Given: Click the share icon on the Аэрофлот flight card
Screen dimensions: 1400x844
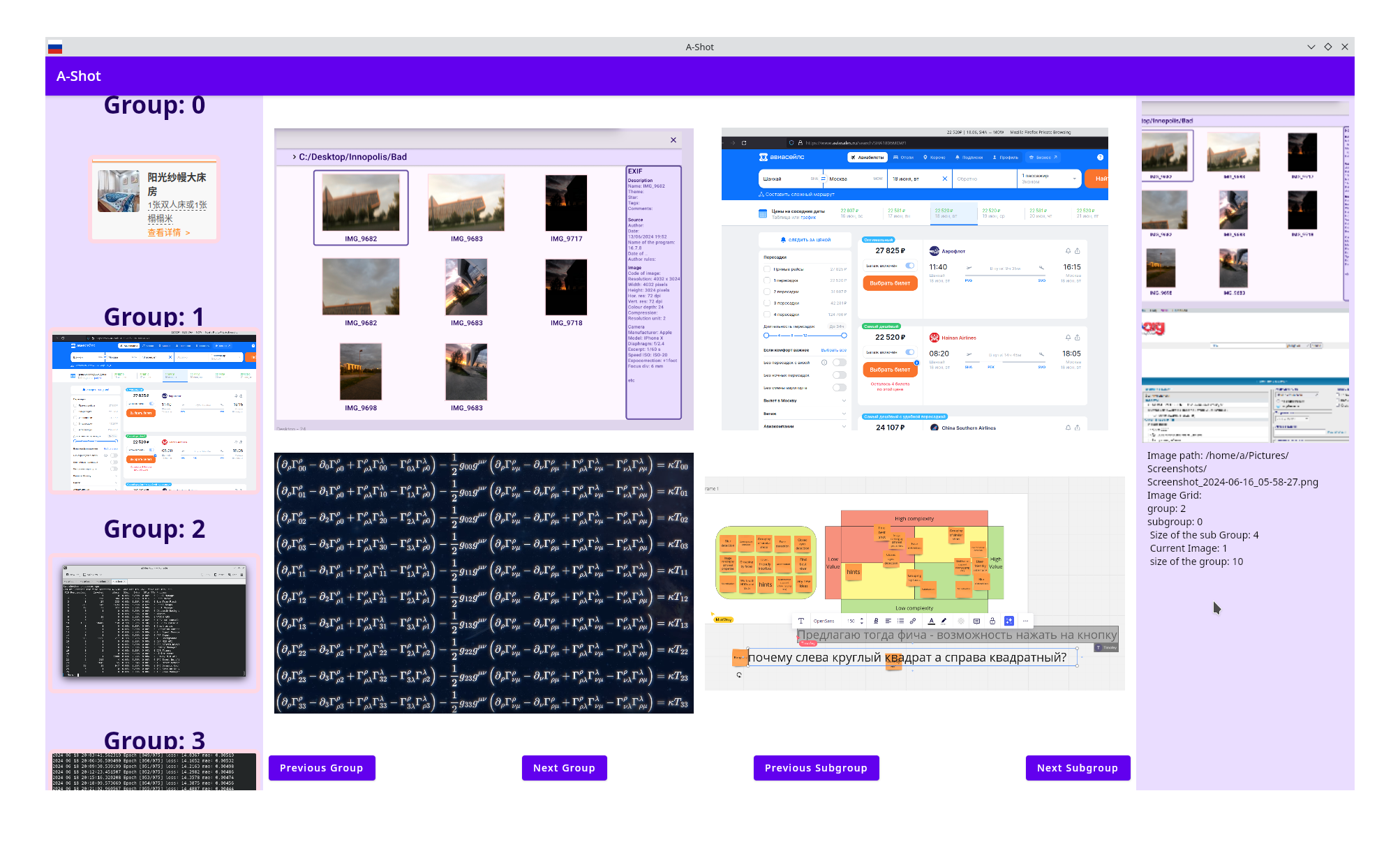Looking at the screenshot, I should [1078, 251].
